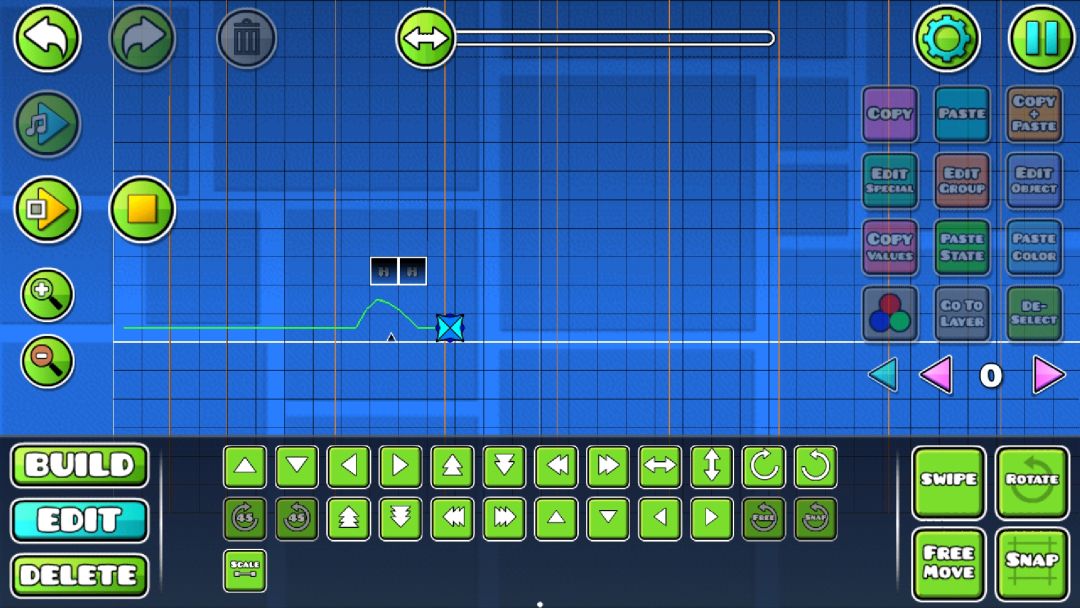The image size is (1080, 608).
Task: Click Go To Layer
Action: 962,314
